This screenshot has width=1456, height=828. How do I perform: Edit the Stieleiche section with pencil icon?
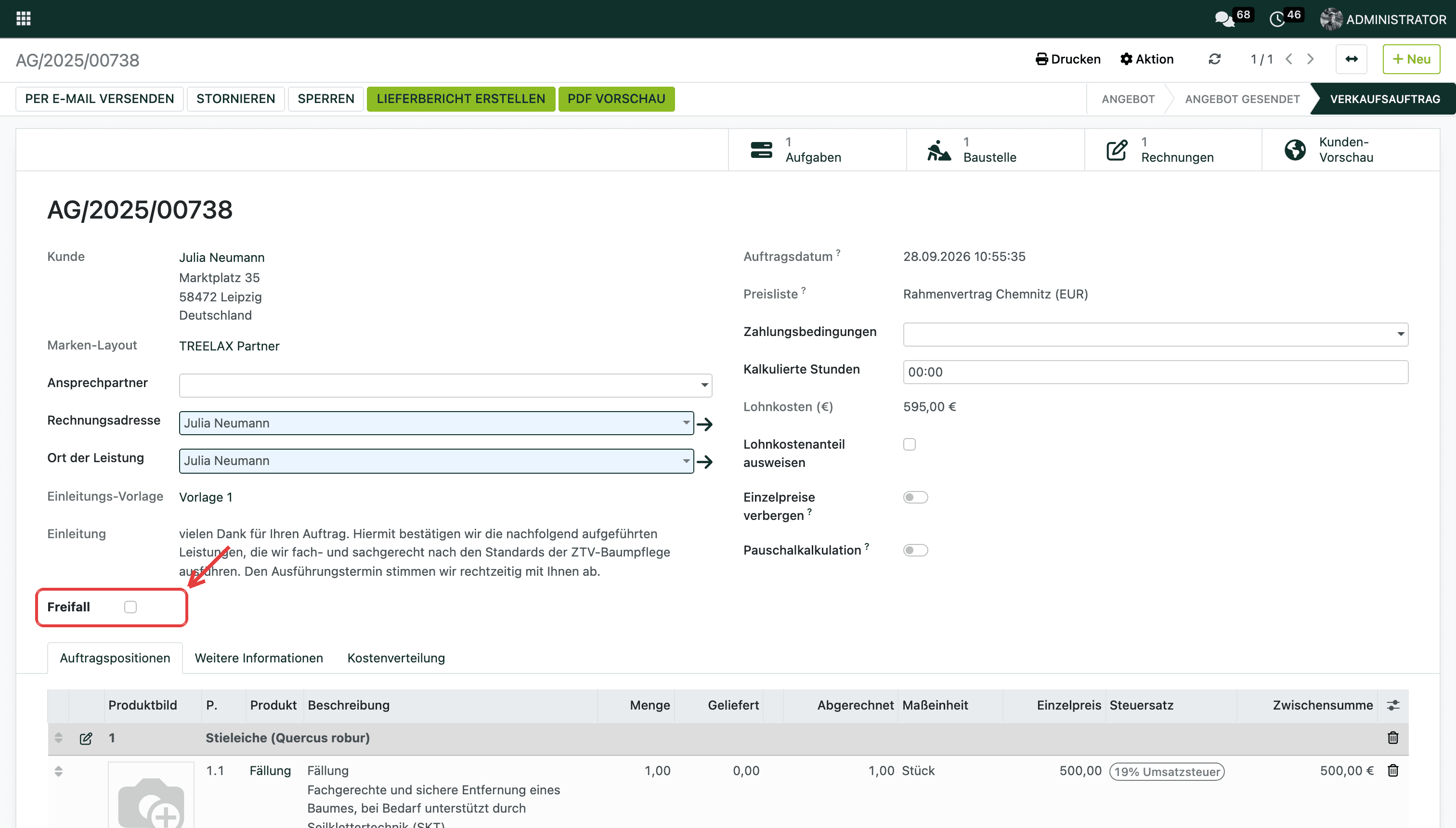(x=86, y=738)
